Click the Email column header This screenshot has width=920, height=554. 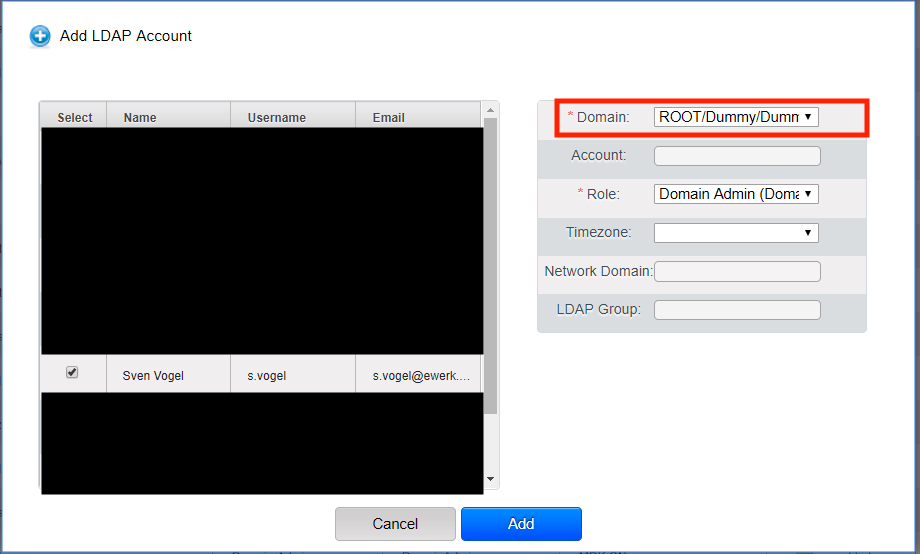pyautogui.click(x=418, y=117)
